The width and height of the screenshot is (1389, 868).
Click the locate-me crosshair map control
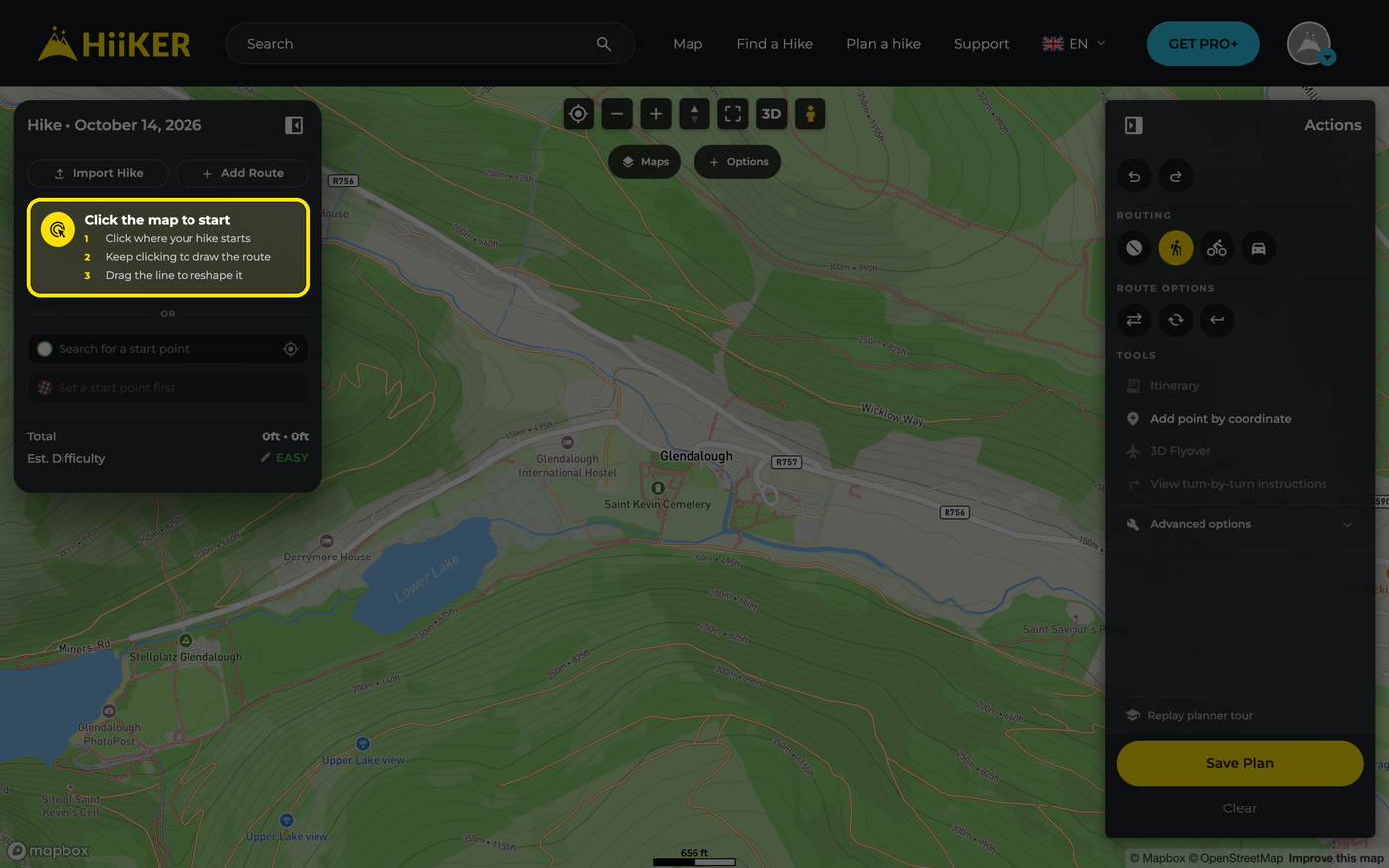578,114
